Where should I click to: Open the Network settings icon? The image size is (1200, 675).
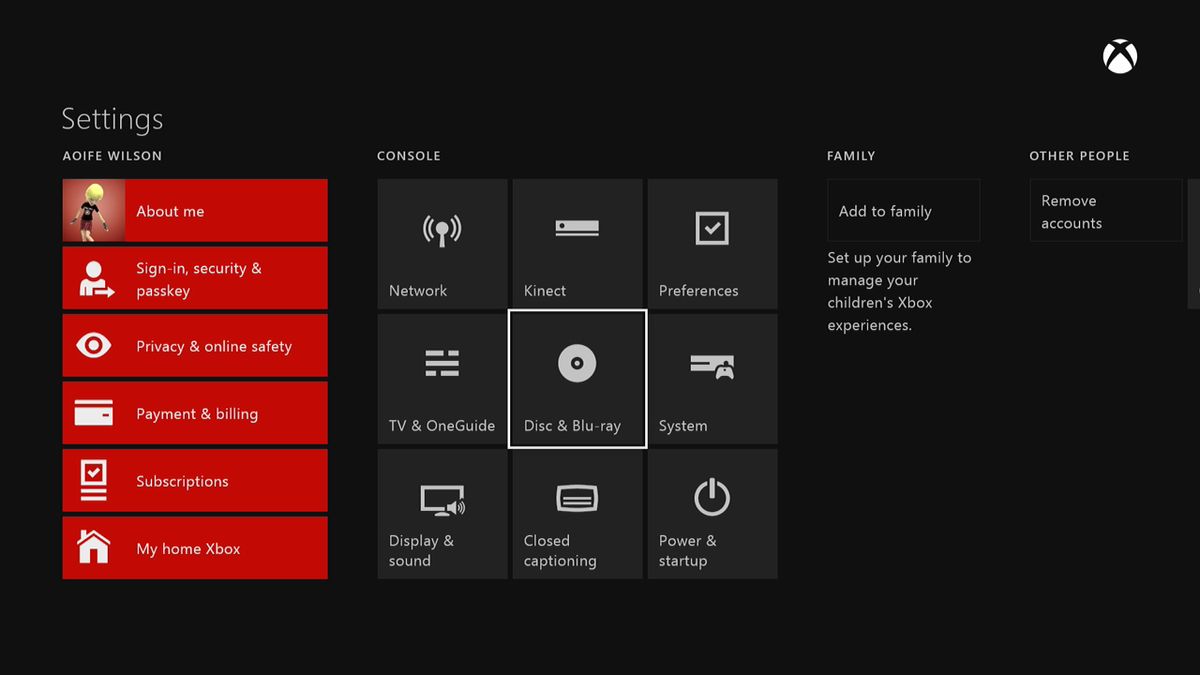442,243
